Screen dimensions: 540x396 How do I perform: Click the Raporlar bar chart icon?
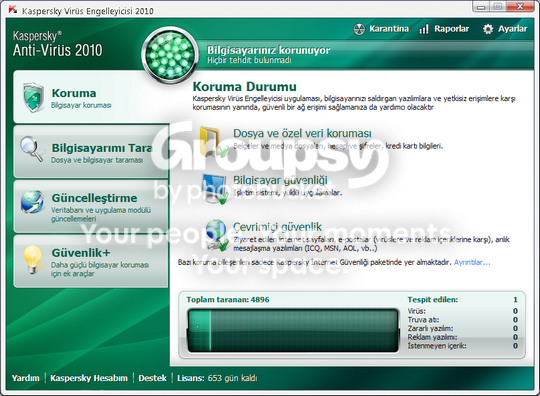[424, 29]
